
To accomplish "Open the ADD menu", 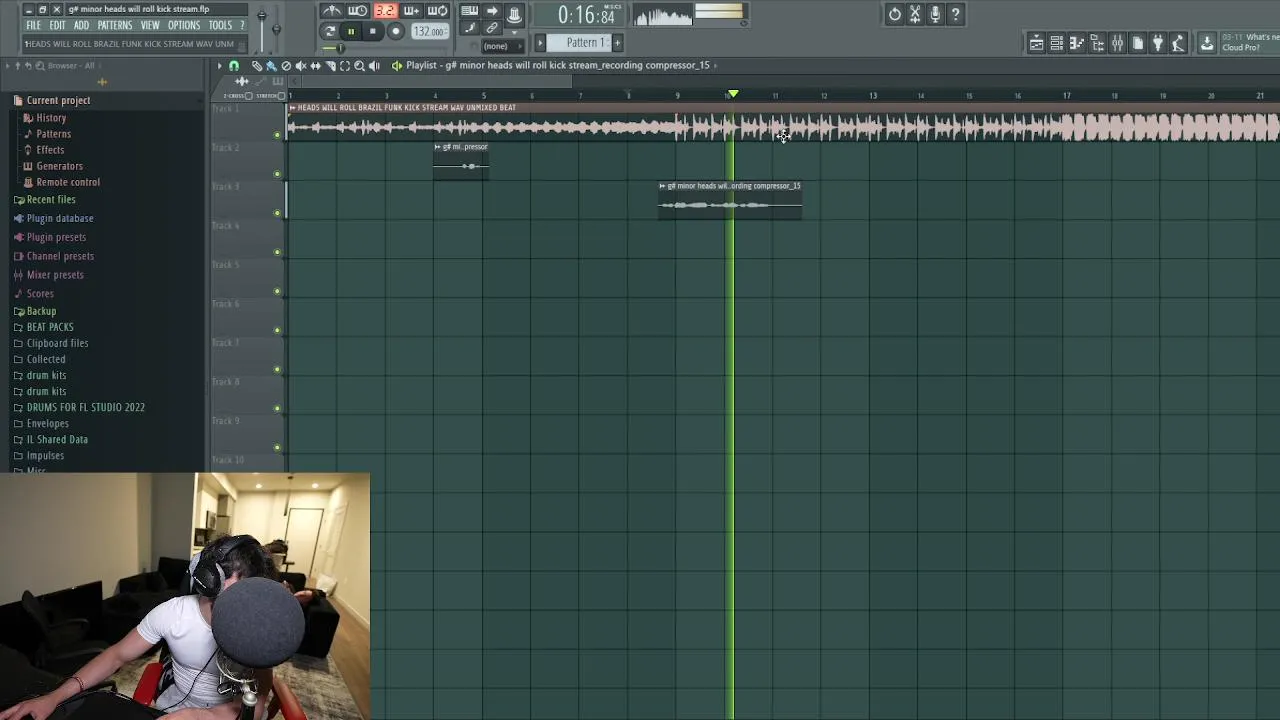I will [81, 25].
